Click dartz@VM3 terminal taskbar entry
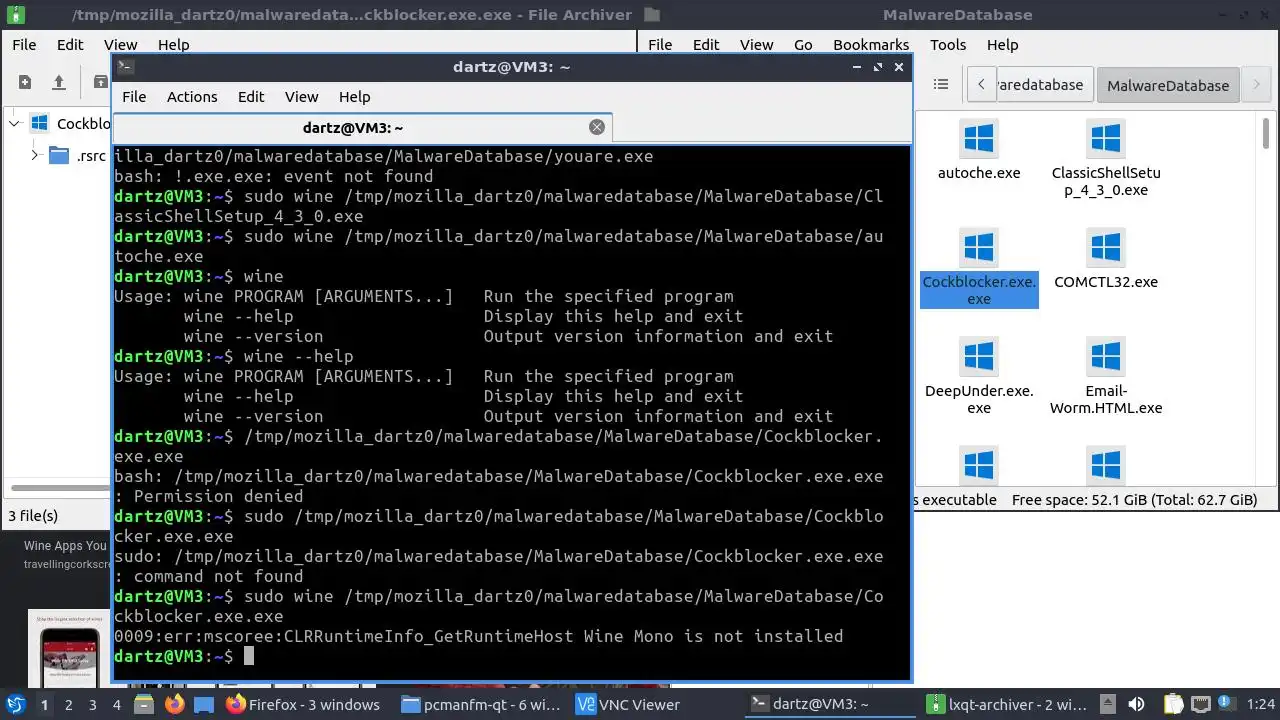 830,705
